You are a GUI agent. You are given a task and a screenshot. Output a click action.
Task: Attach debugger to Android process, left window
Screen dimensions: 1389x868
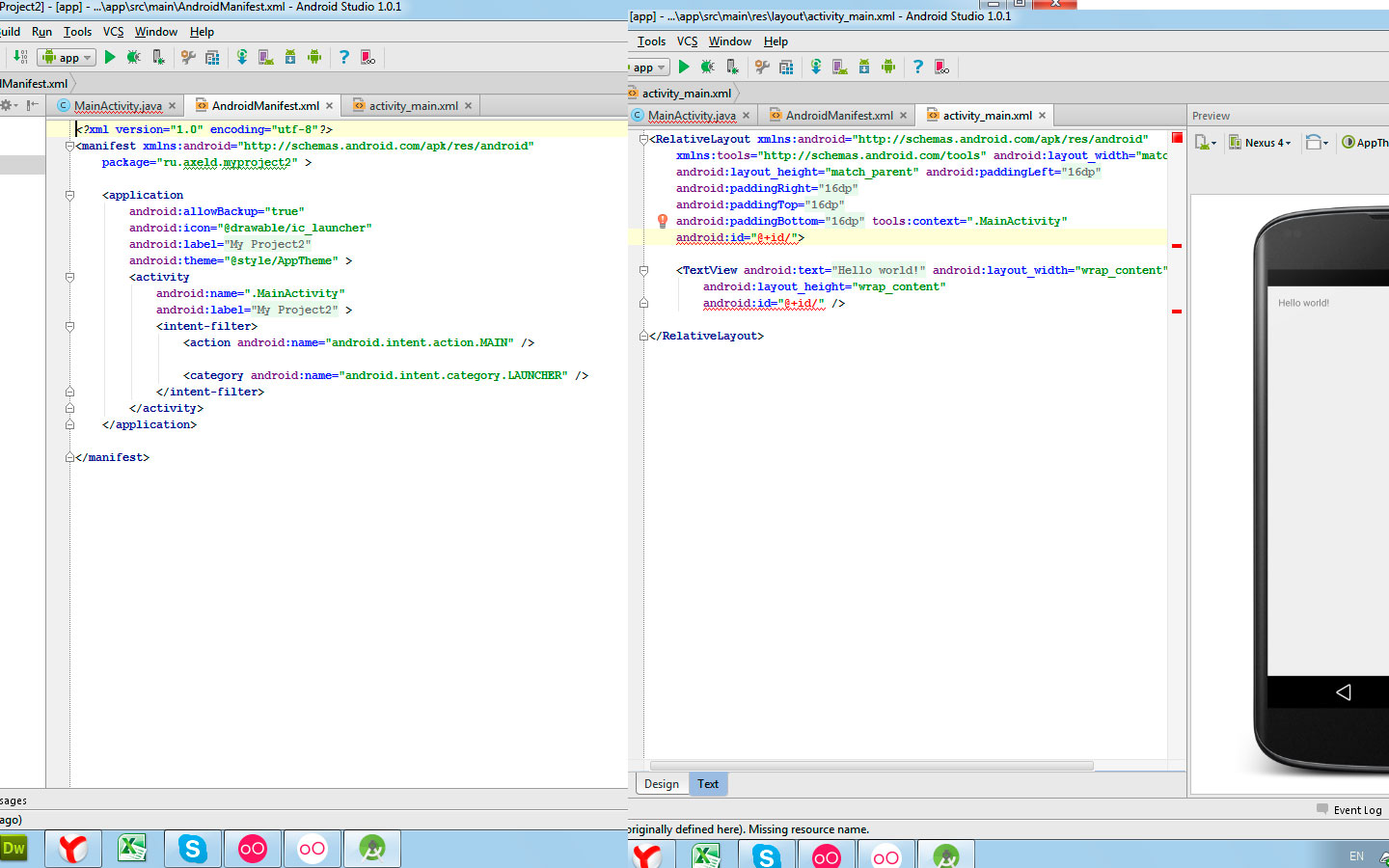[x=158, y=58]
